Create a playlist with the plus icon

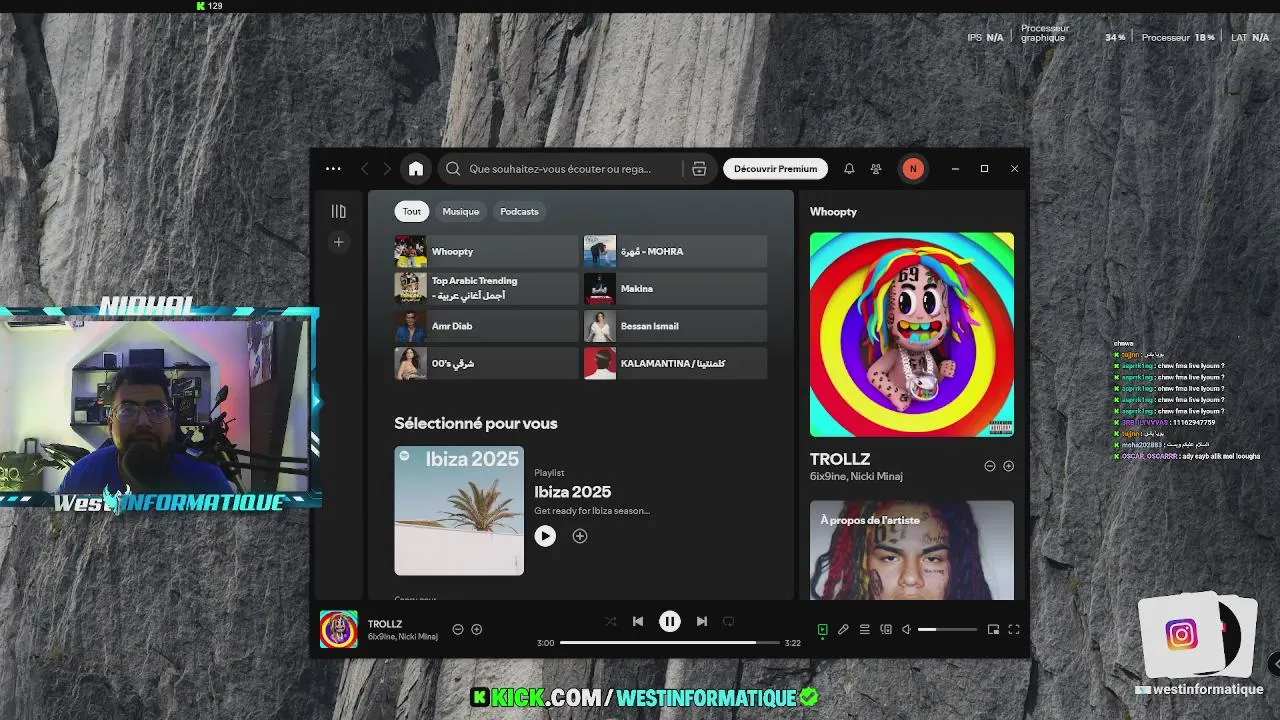pos(339,242)
